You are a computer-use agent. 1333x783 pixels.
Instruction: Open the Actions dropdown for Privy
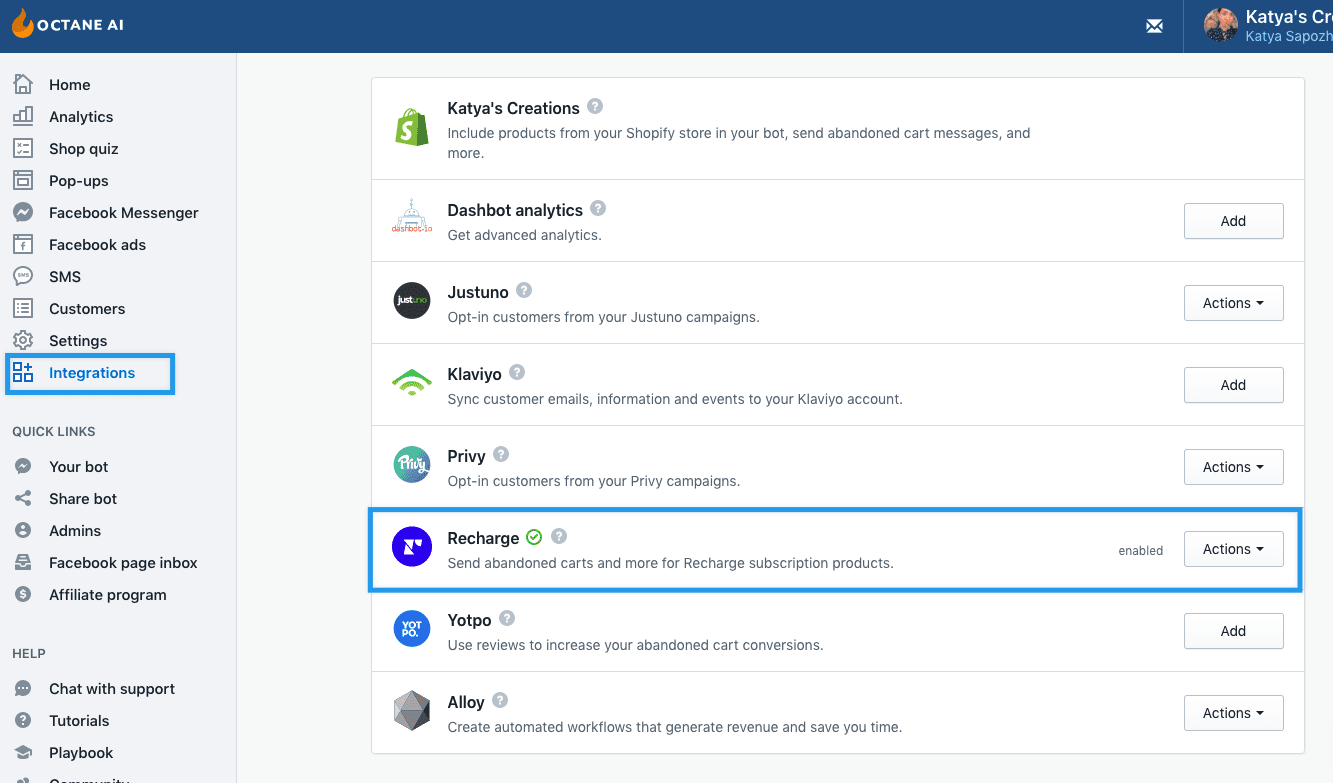1233,467
